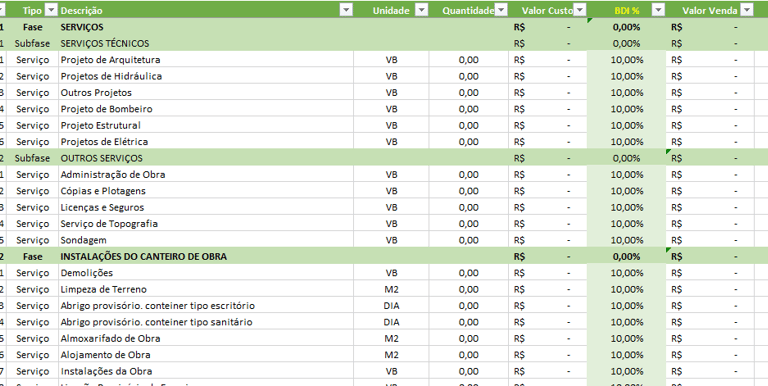Open the BDI % column filter dropdown
Image resolution: width=768 pixels, height=386 pixels.
click(x=659, y=10)
